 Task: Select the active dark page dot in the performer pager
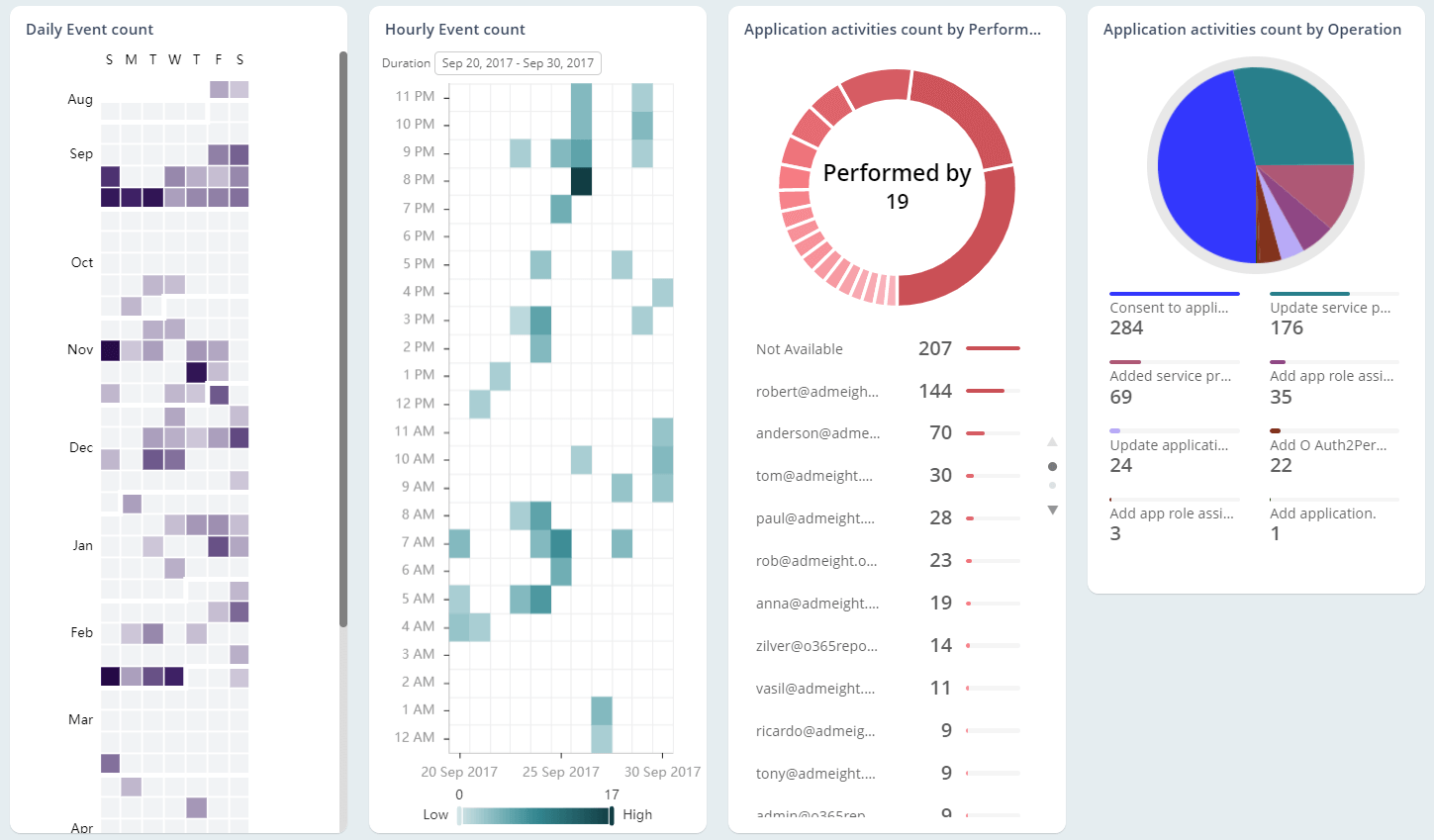1052,466
